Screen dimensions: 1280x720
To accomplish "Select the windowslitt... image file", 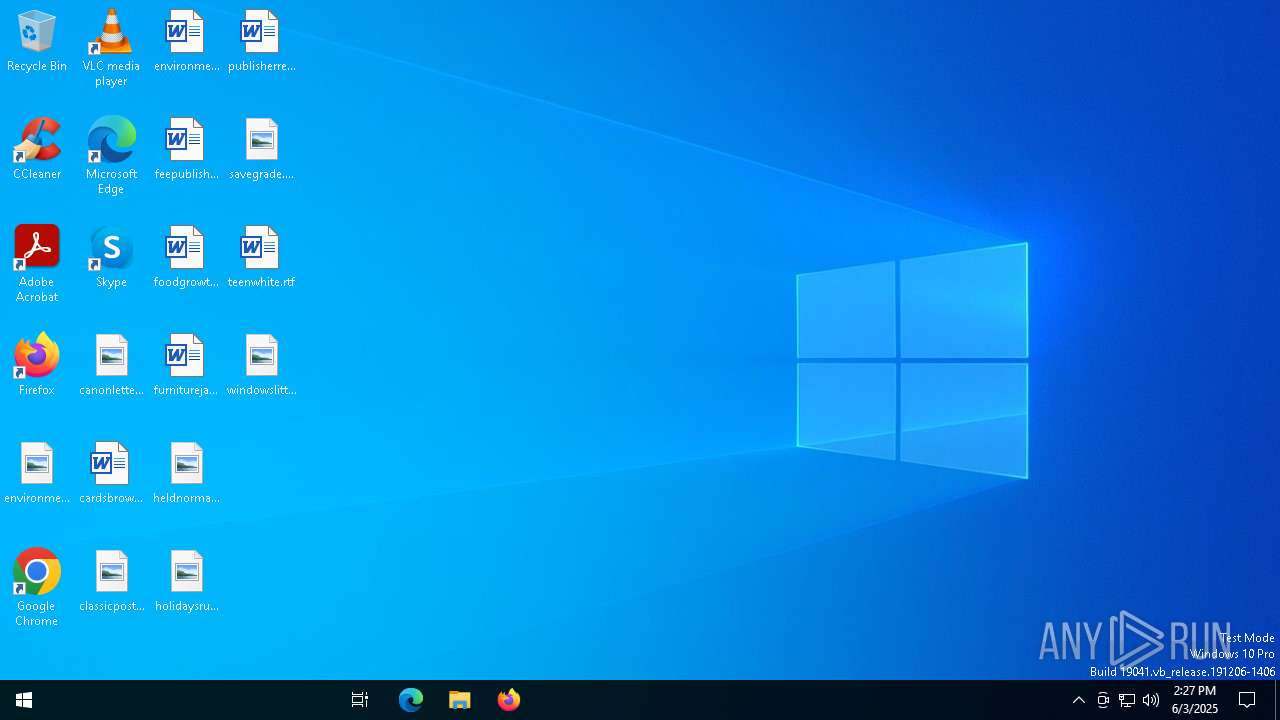I will [261, 365].
